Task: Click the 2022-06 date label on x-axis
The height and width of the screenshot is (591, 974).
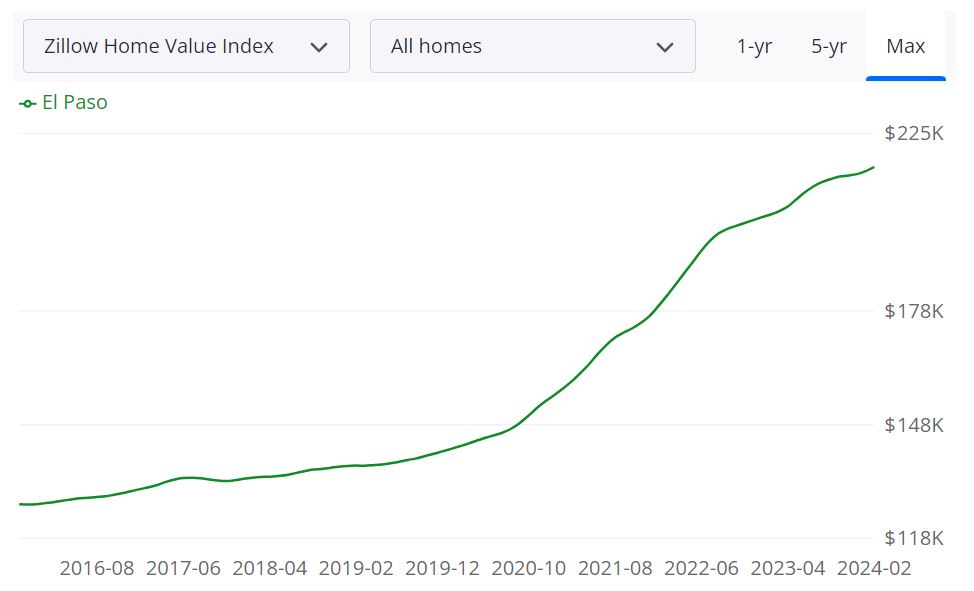Action: 701,568
